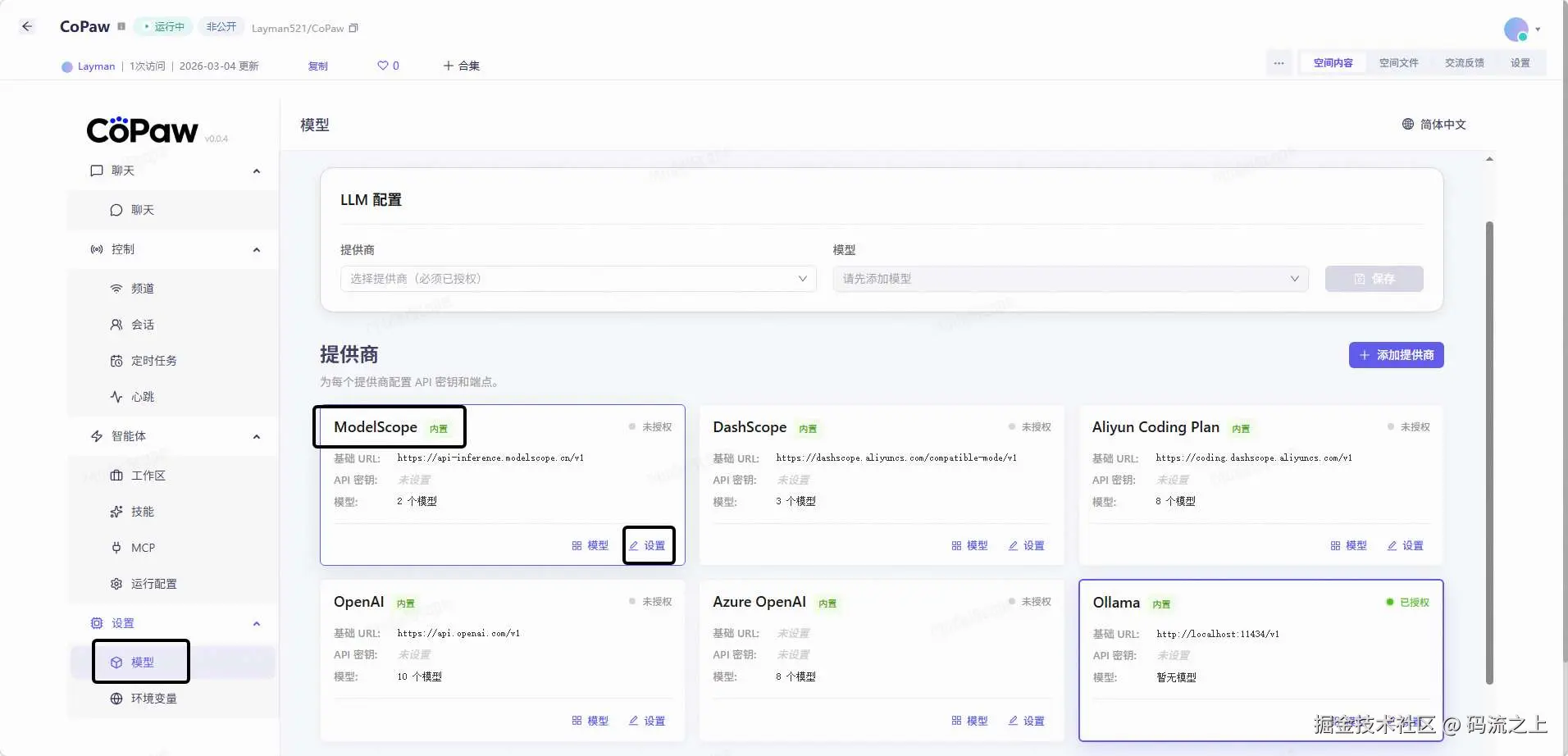This screenshot has width=1568, height=756.
Task: Click the DashScope provider card title
Action: pos(750,427)
